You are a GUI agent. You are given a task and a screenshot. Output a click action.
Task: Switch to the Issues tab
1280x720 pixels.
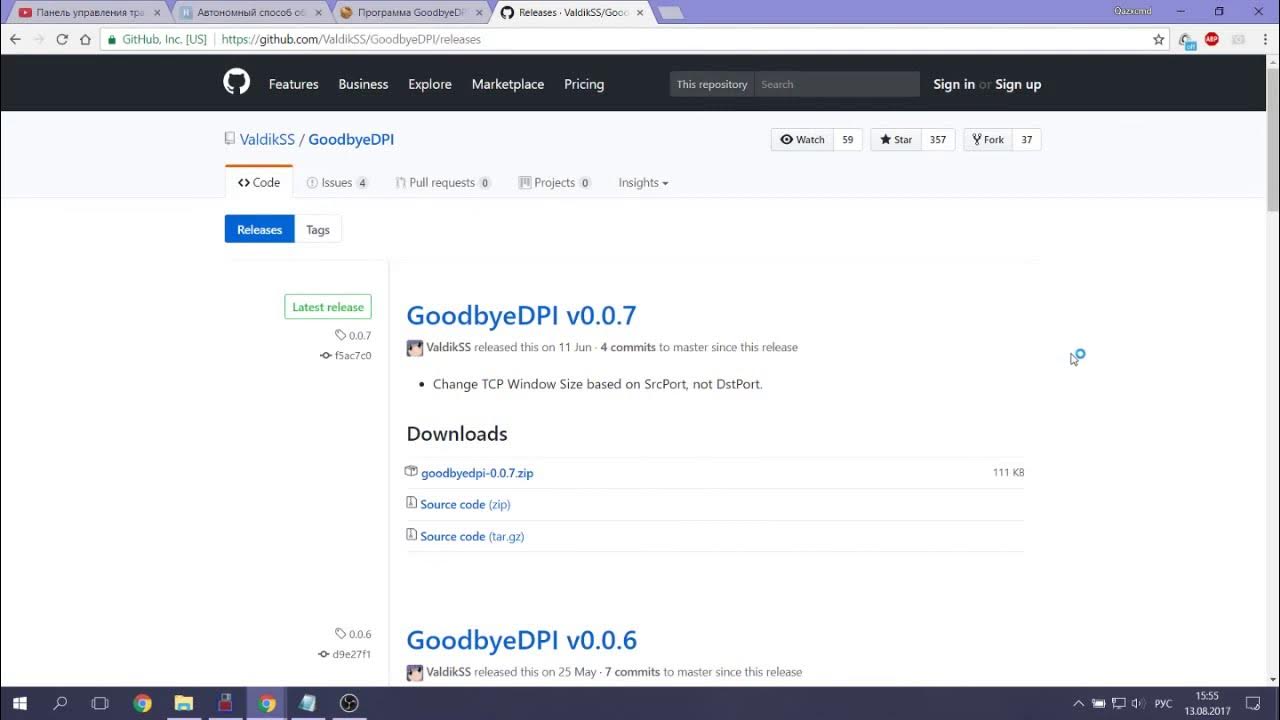tap(337, 182)
